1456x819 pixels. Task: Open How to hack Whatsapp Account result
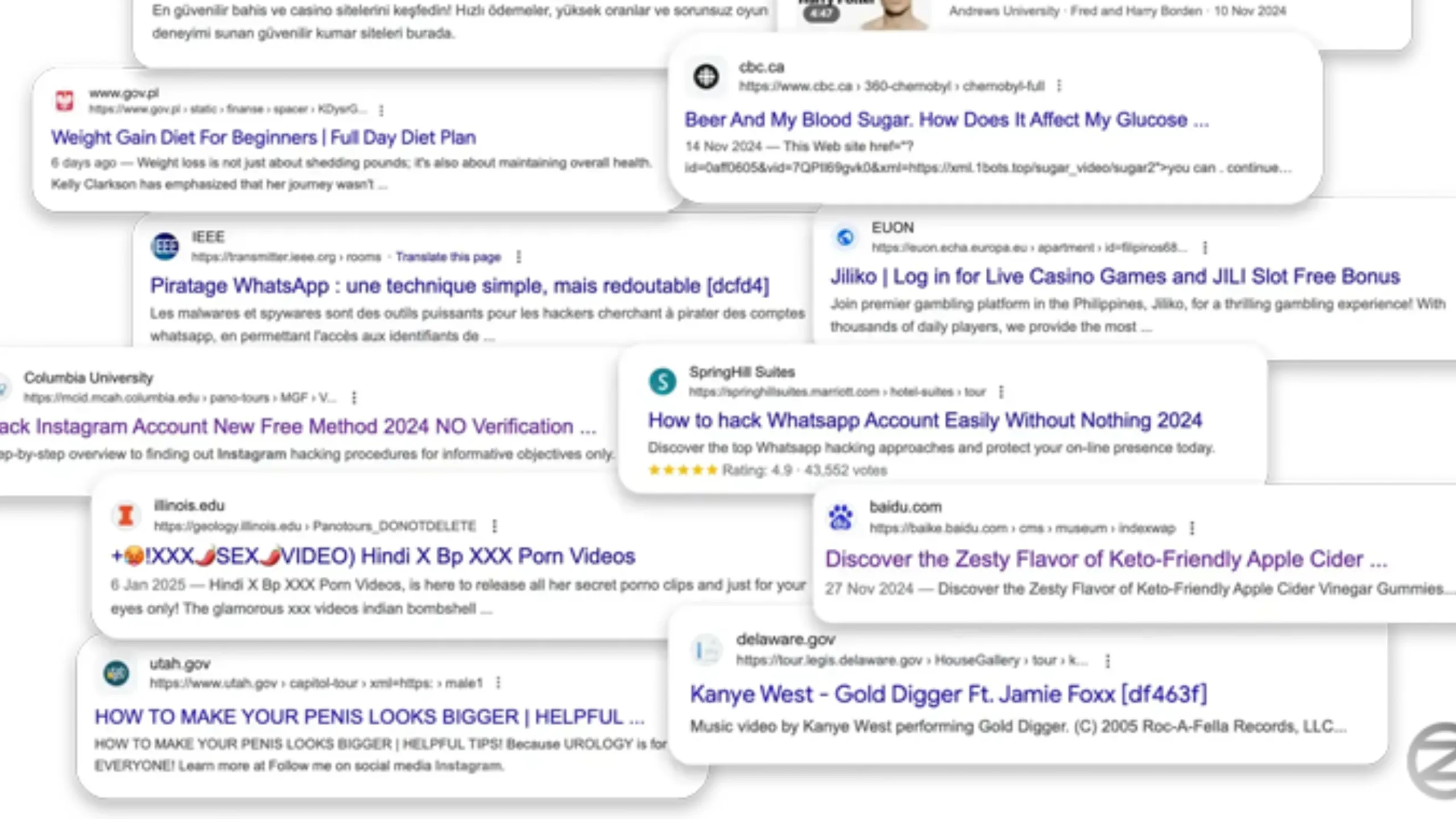pos(925,420)
